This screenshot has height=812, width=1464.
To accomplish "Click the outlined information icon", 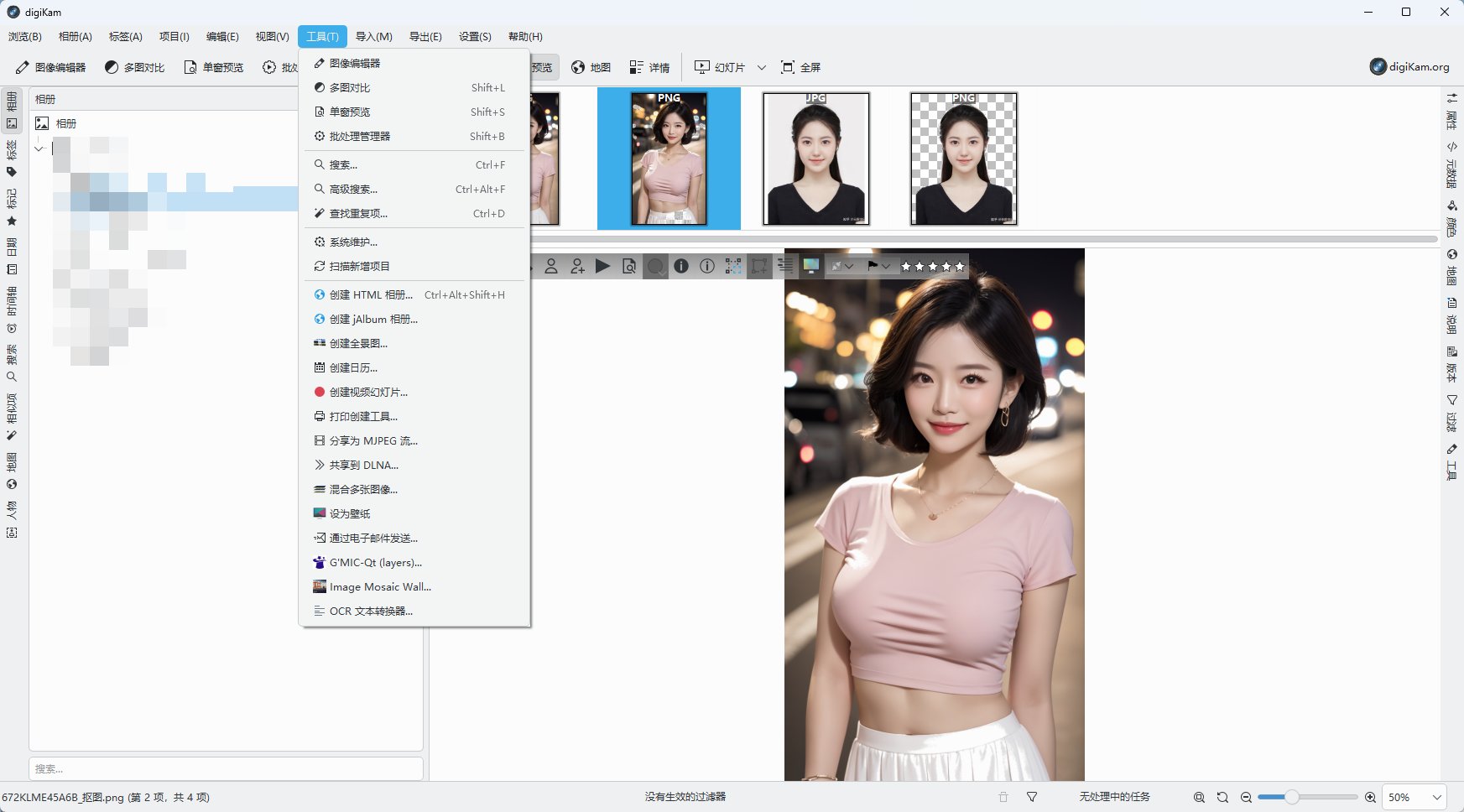I will pyautogui.click(x=707, y=266).
